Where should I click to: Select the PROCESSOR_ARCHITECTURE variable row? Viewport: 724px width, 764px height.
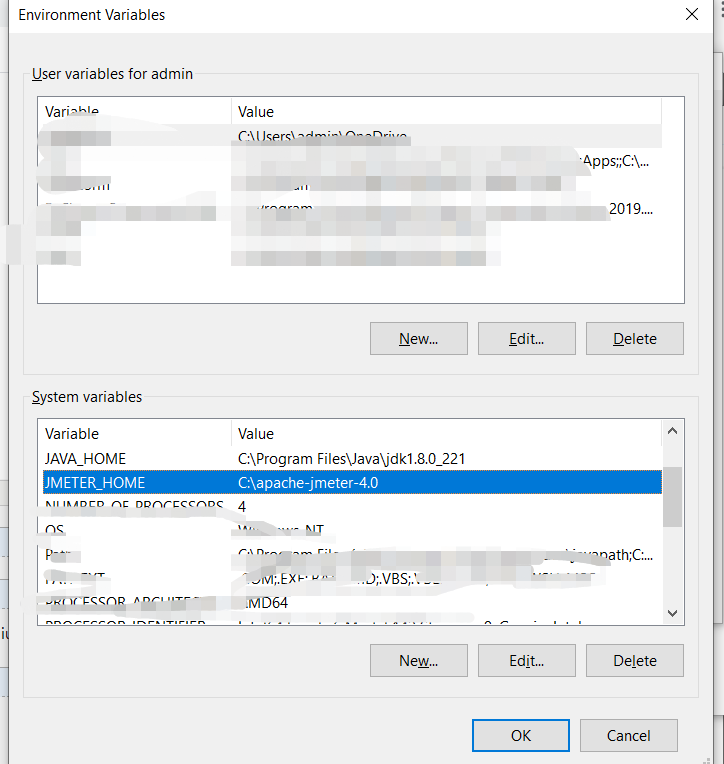[352, 603]
